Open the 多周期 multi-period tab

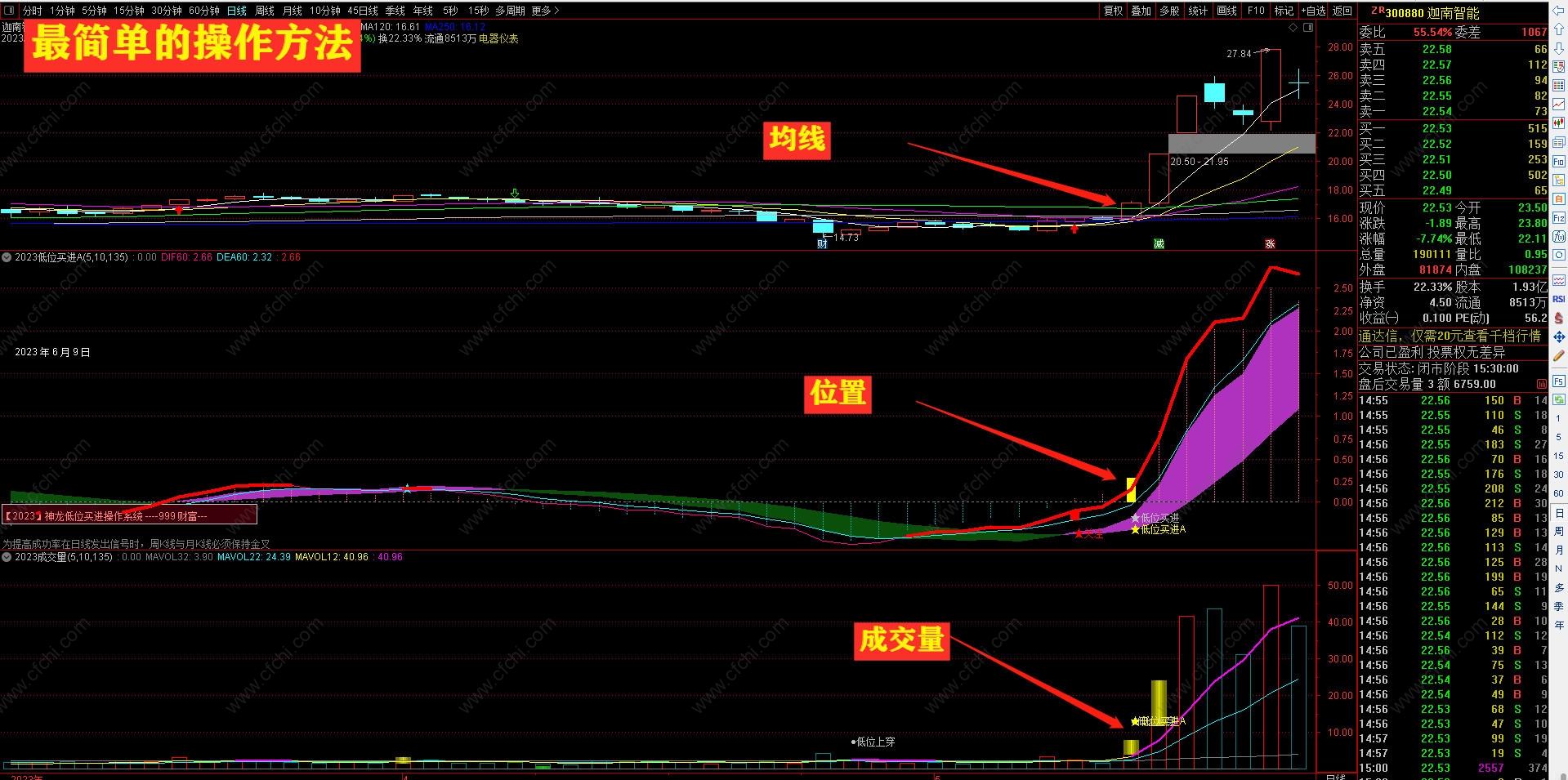pyautogui.click(x=510, y=11)
